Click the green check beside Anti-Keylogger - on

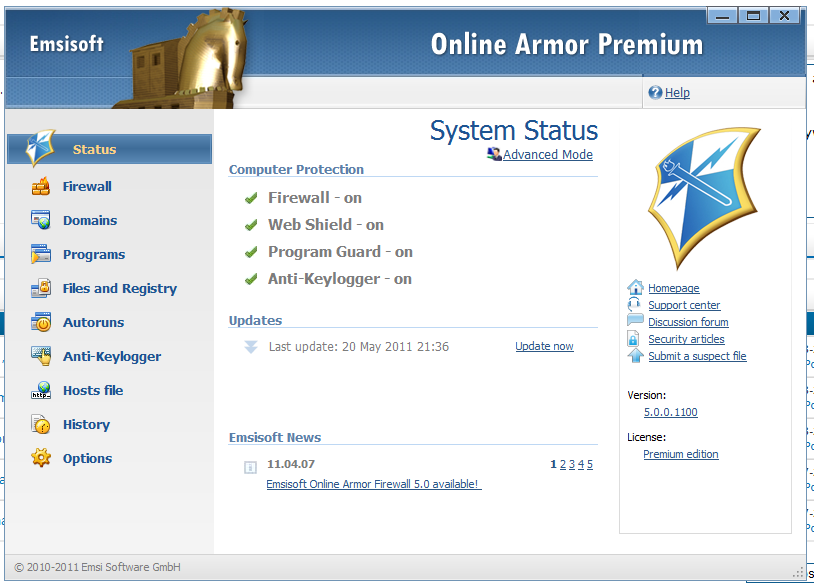(x=251, y=279)
